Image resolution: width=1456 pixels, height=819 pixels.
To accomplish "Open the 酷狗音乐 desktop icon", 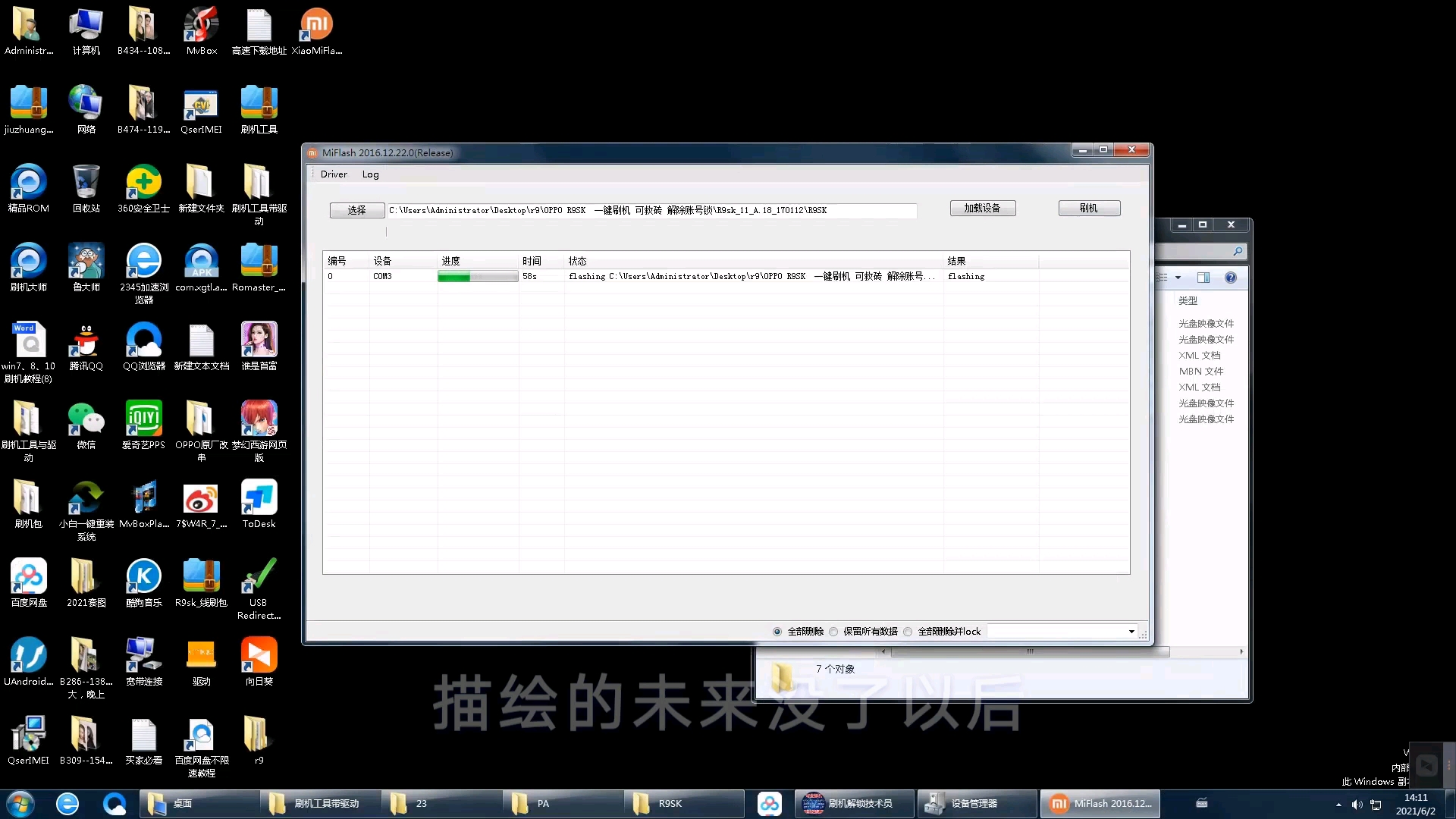I will tap(144, 584).
